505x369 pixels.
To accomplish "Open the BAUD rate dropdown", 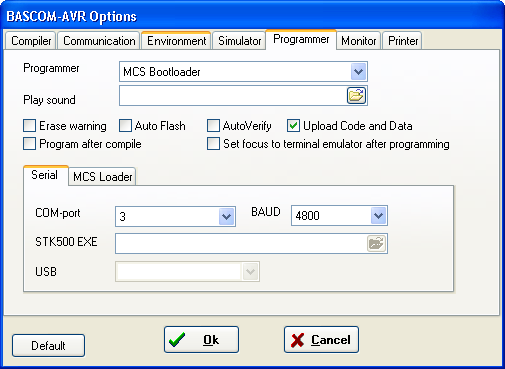I will (378, 216).
